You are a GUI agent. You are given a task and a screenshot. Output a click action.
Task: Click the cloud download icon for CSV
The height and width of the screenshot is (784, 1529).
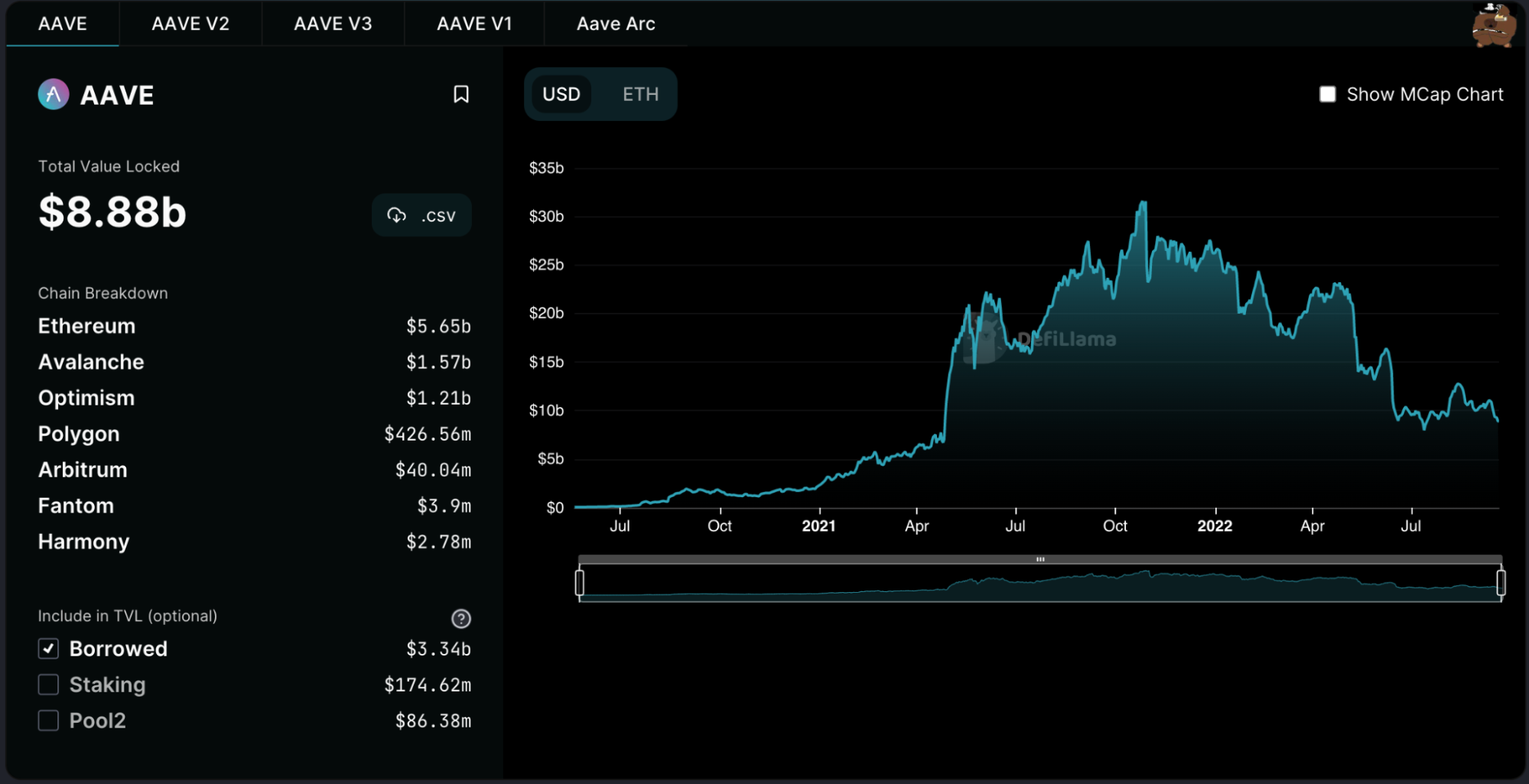[396, 215]
